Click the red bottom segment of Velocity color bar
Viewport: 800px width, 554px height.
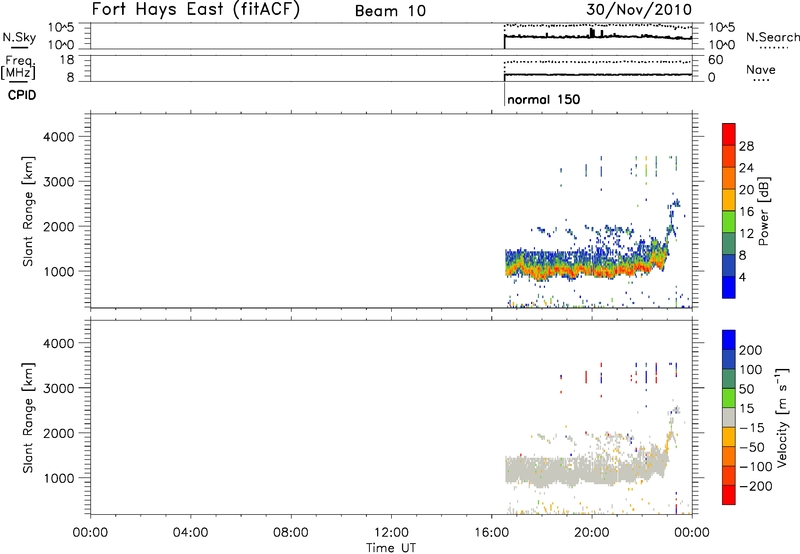point(729,495)
